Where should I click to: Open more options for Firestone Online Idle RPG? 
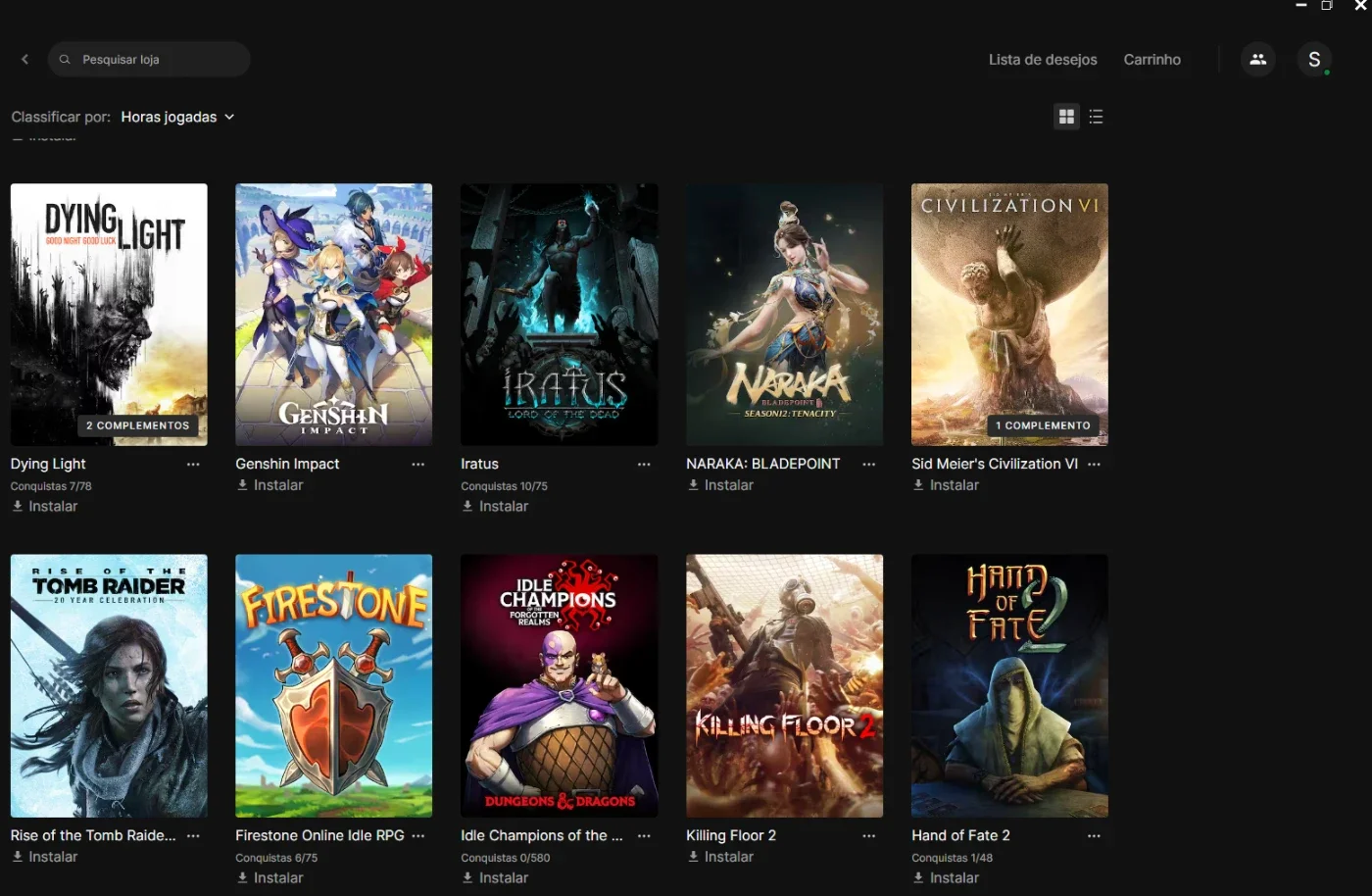(418, 836)
